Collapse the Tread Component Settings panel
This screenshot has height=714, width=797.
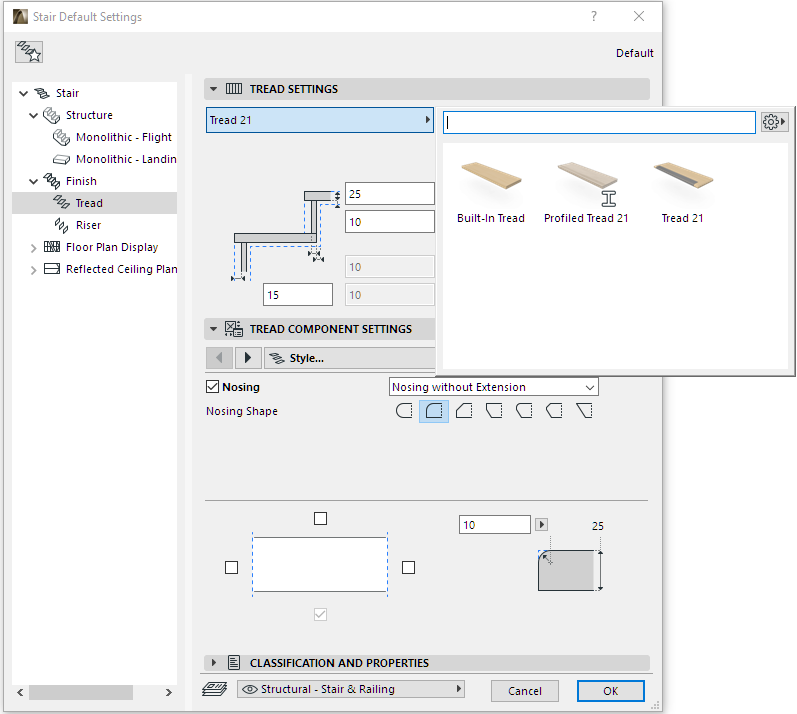tap(213, 329)
